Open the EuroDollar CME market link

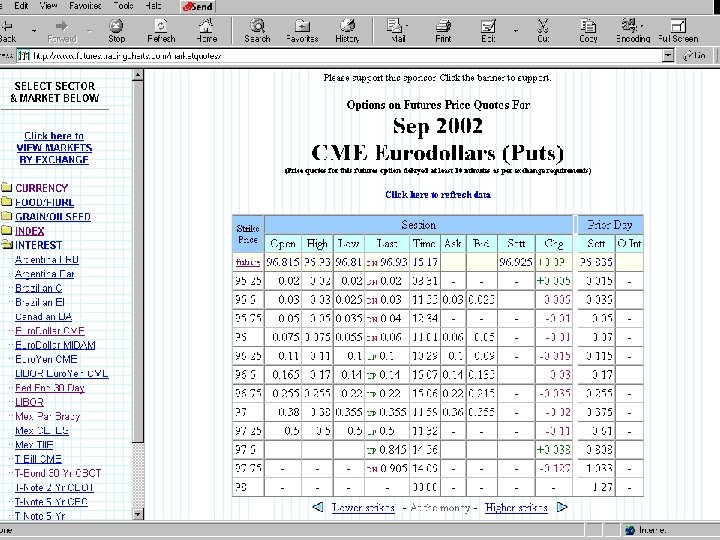pyautogui.click(x=50, y=331)
